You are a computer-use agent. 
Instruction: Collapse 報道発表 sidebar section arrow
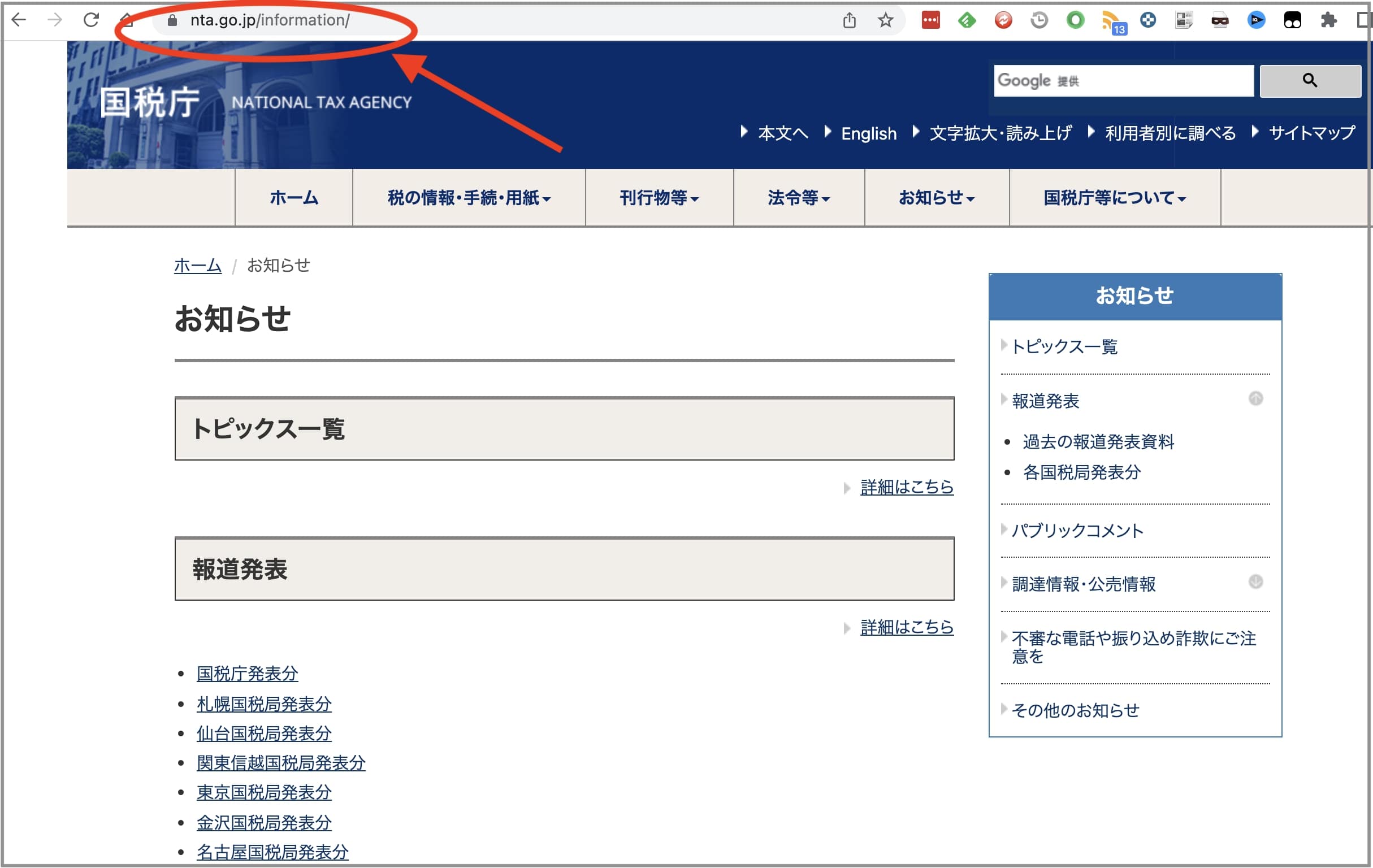pos(1255,398)
